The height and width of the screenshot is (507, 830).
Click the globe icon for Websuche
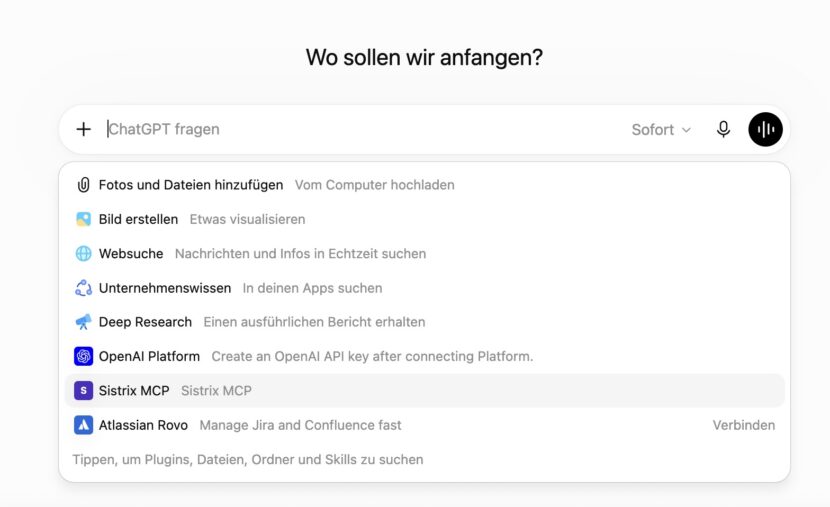[x=83, y=254]
